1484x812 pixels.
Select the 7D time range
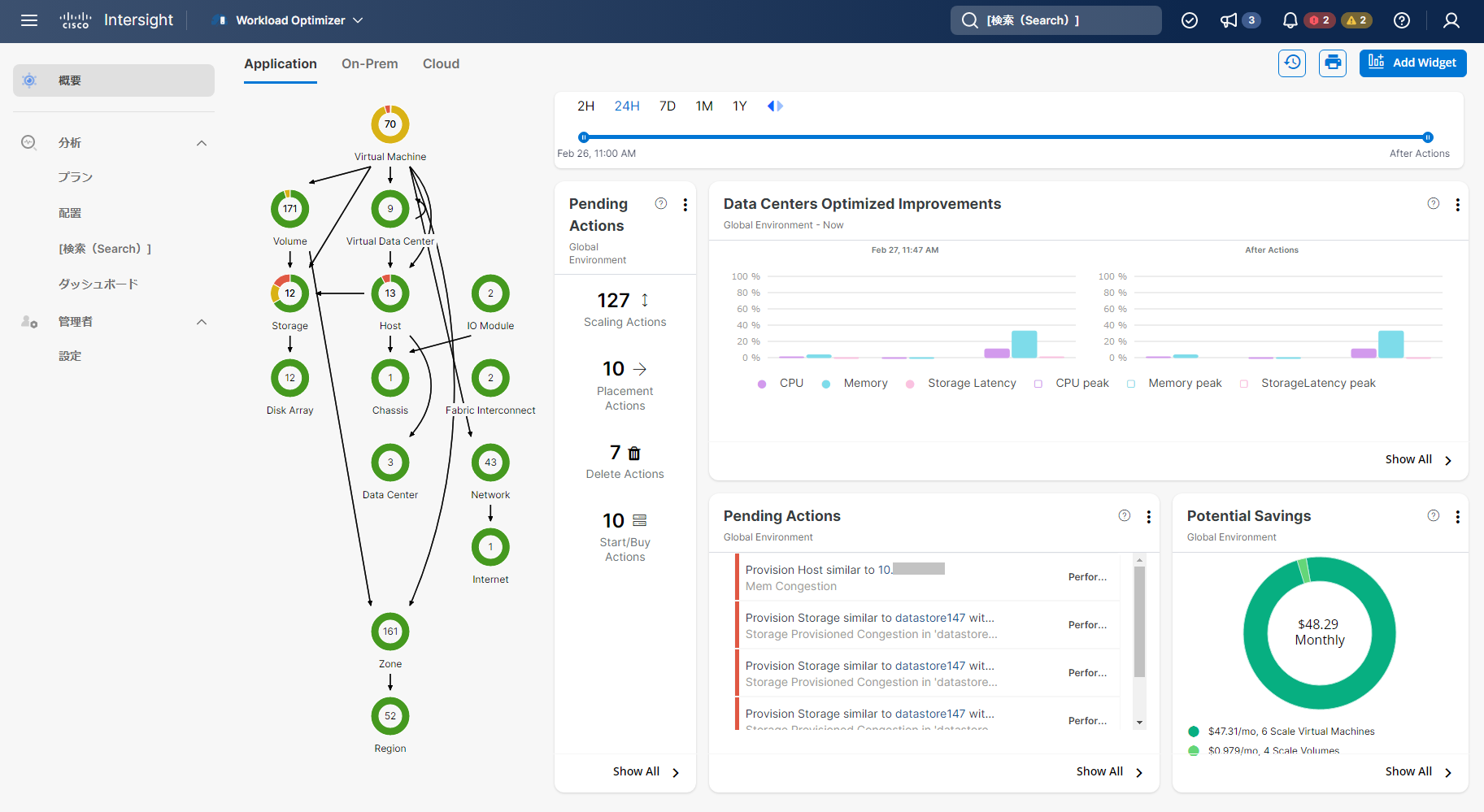[668, 106]
